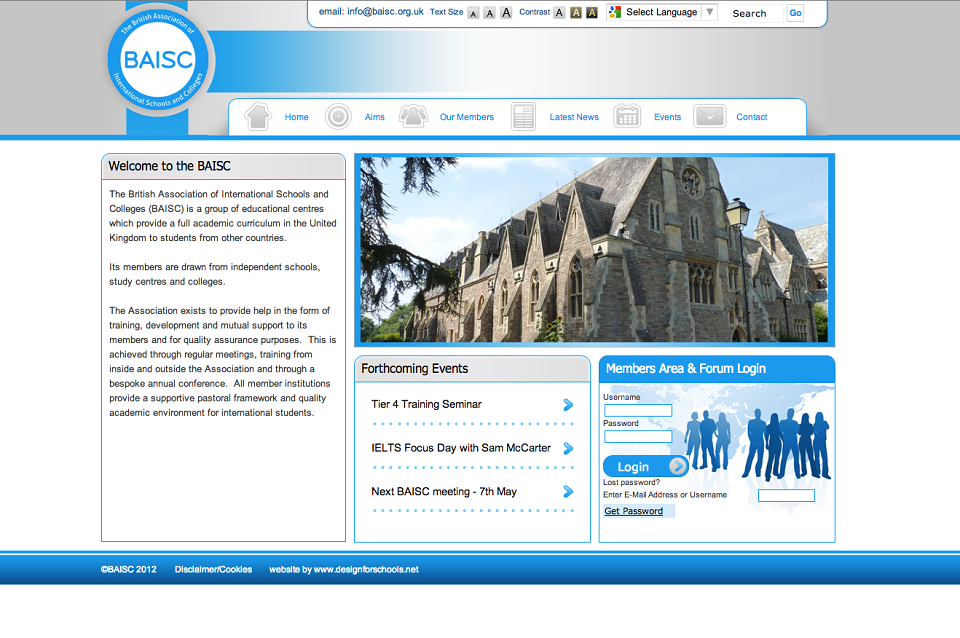Click the Aims target icon
Viewport: 960px width, 638px height.
[x=338, y=116]
